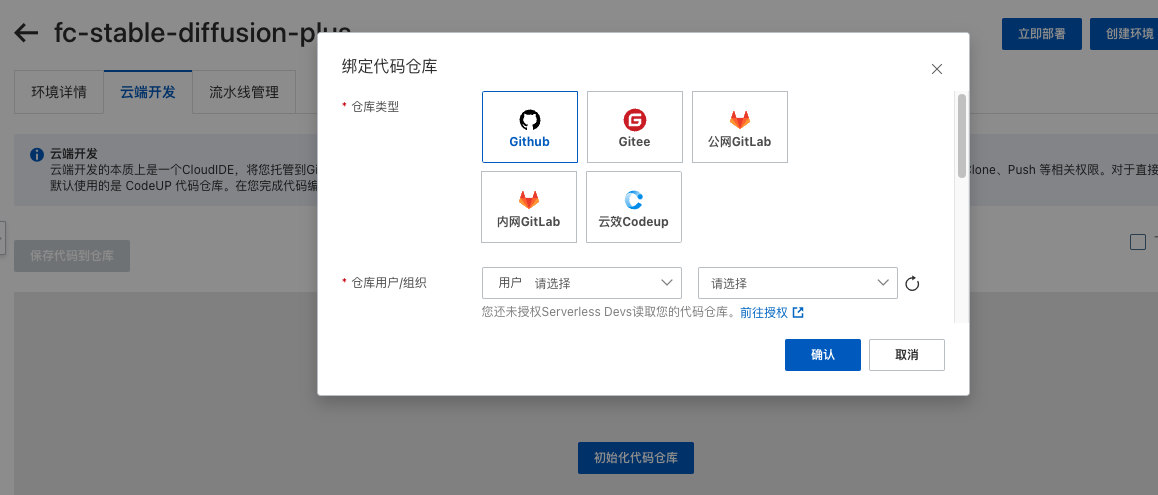Refresh the repository user list icon
This screenshot has height=495, width=1158.
click(912, 284)
